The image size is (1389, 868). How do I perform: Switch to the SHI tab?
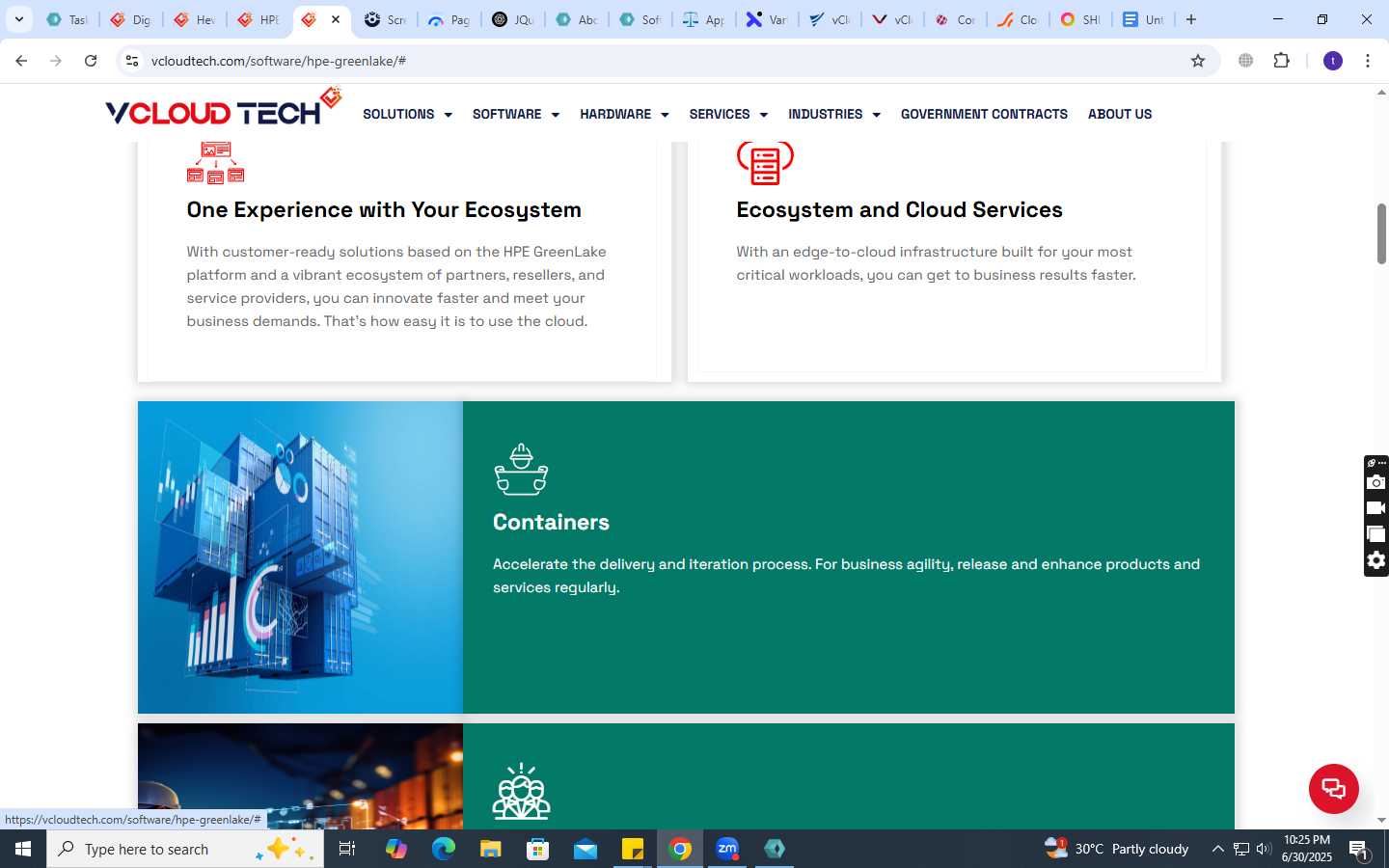point(1081,19)
